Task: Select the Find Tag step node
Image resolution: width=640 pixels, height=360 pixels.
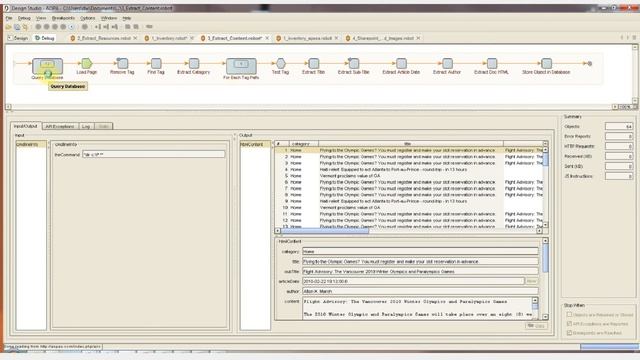Action: (x=156, y=63)
